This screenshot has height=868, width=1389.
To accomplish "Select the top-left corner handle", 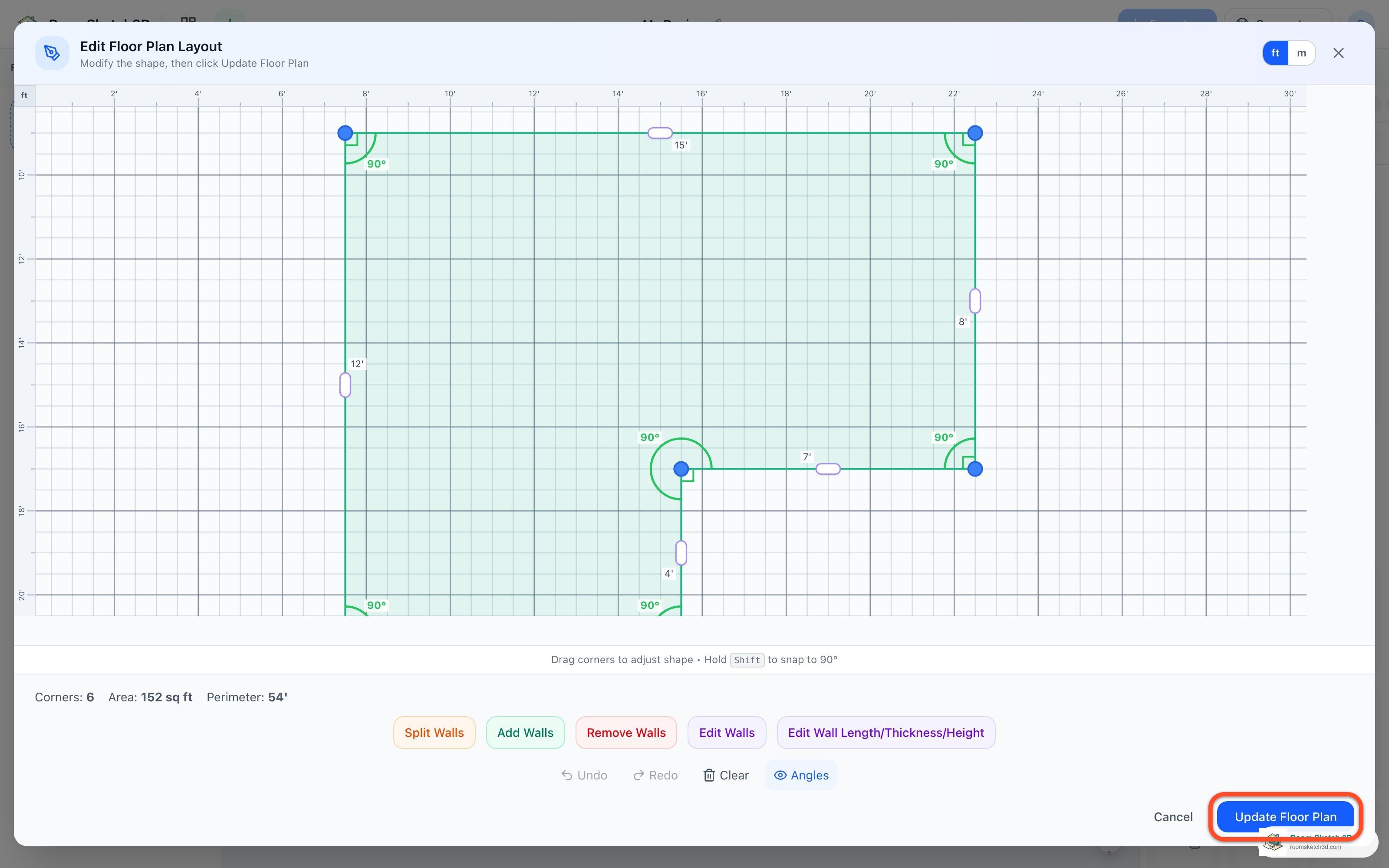I will (345, 133).
